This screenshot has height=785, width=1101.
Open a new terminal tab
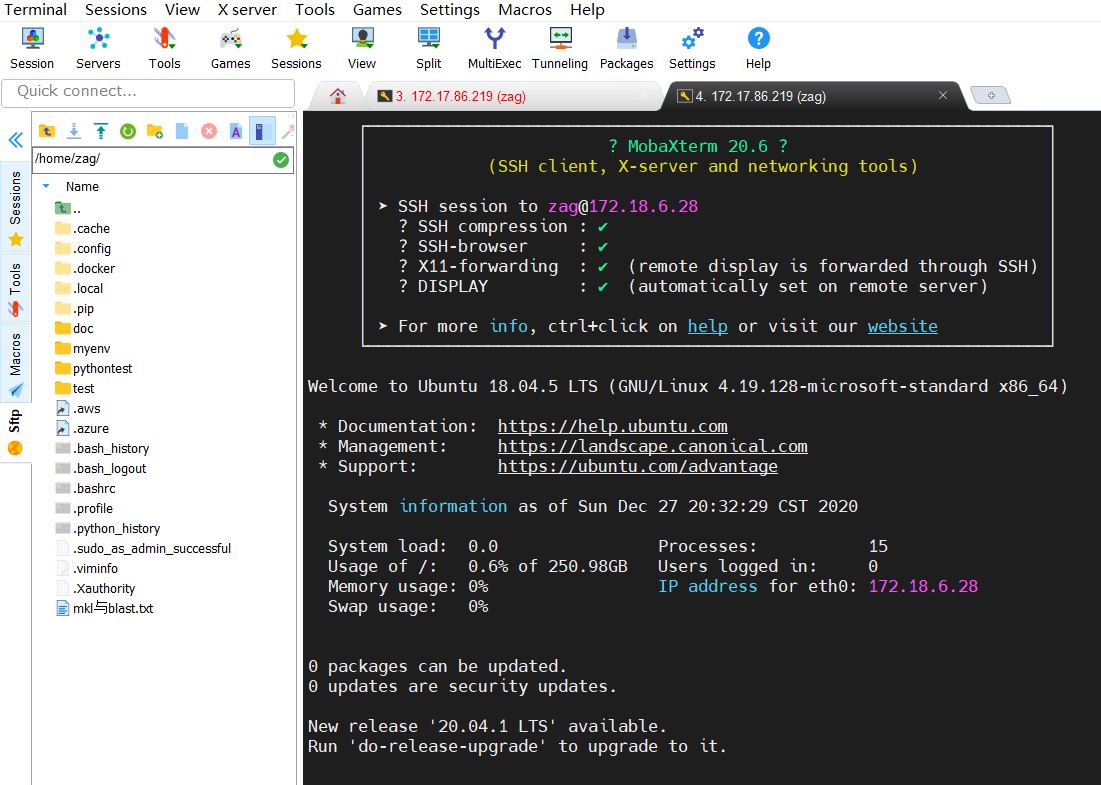[x=990, y=94]
